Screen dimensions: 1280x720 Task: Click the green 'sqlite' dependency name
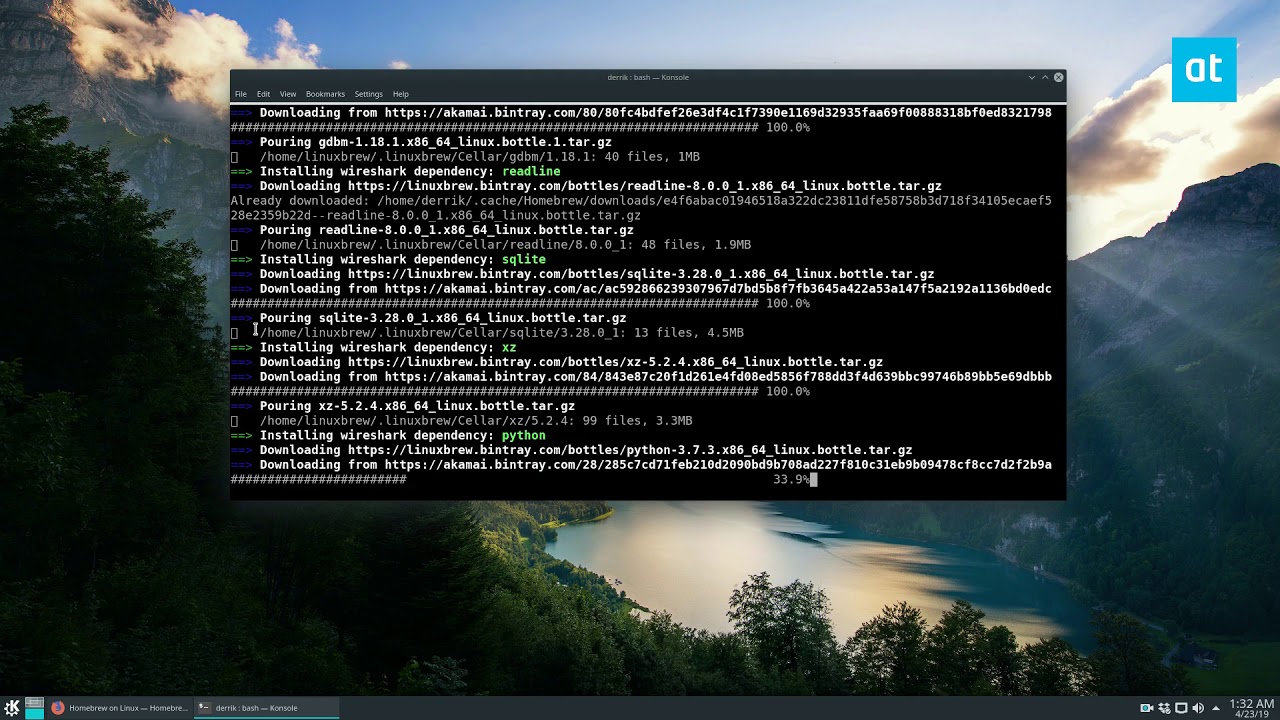tap(524, 259)
